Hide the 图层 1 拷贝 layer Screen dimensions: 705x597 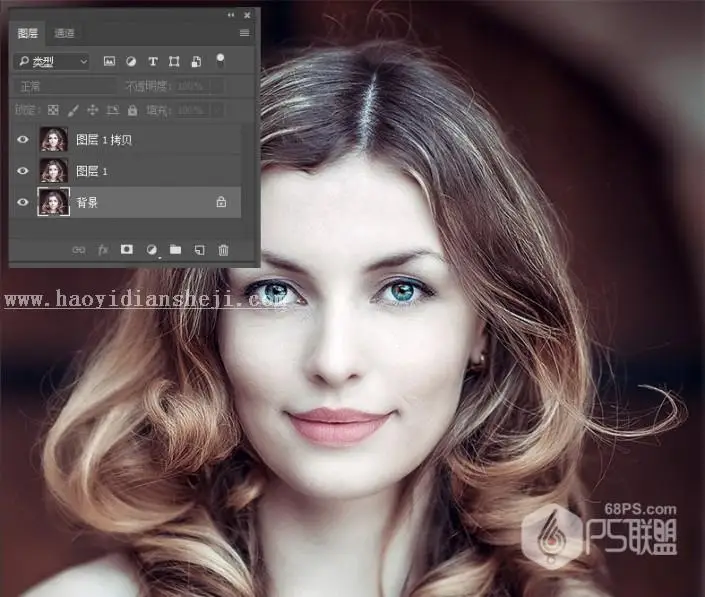pyautogui.click(x=22, y=140)
